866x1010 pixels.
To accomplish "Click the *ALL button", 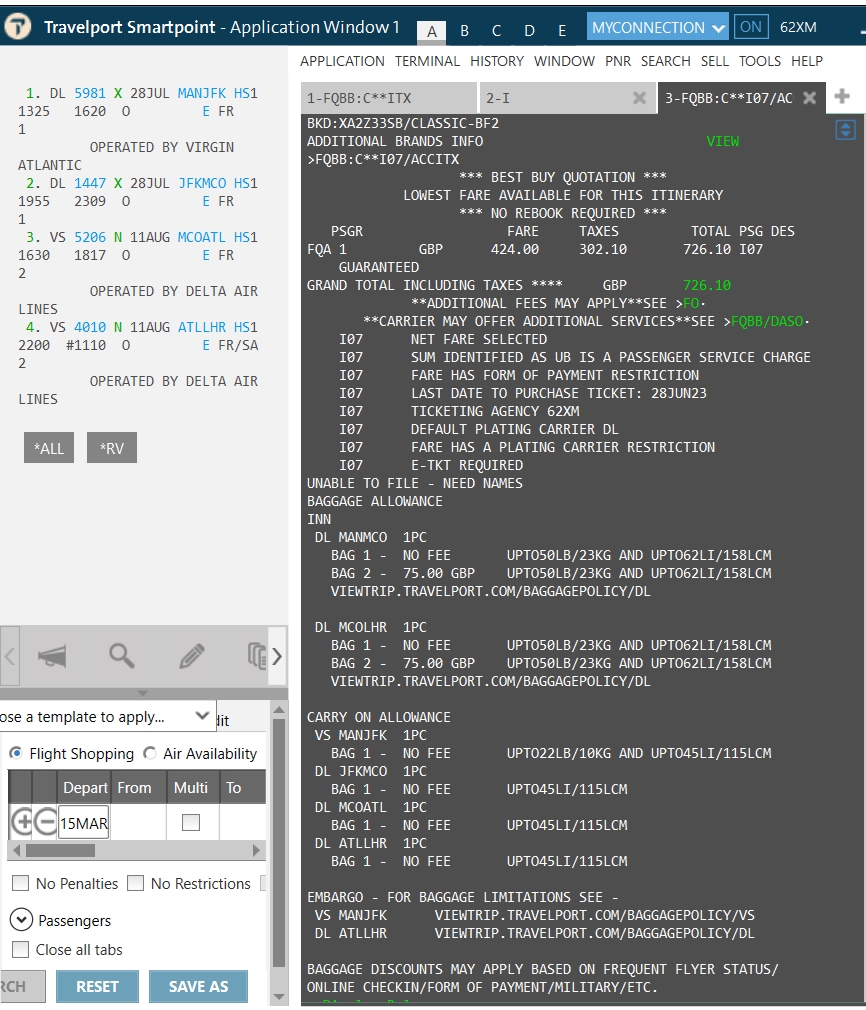I will click(49, 448).
